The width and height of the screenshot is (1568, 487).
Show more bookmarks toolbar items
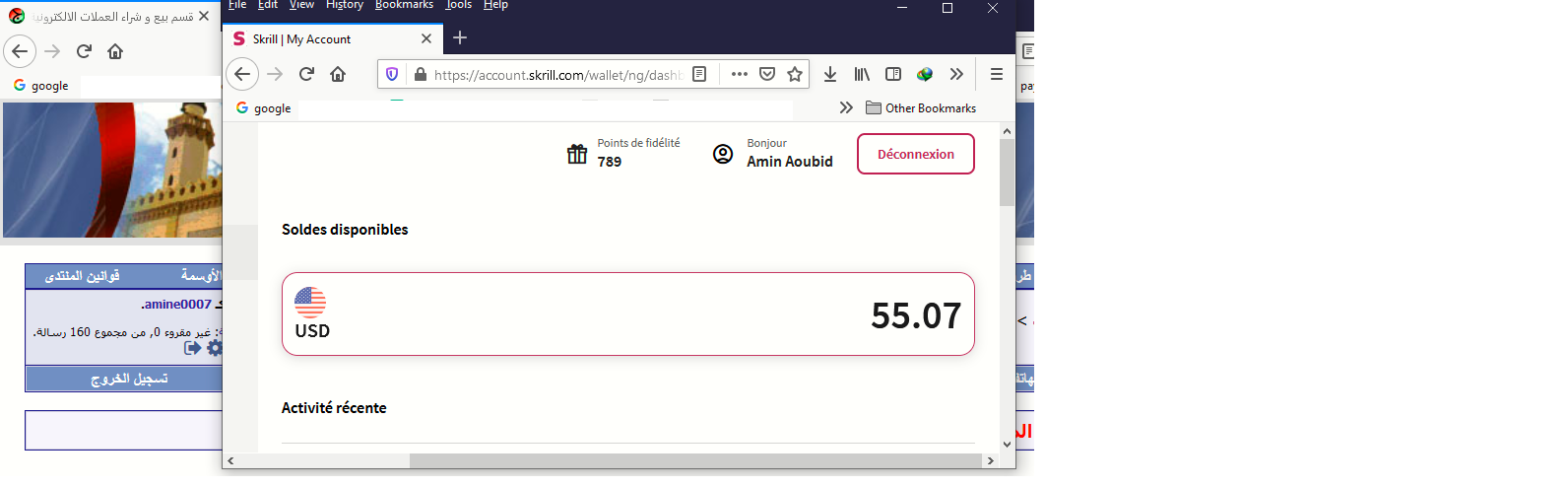[x=846, y=107]
